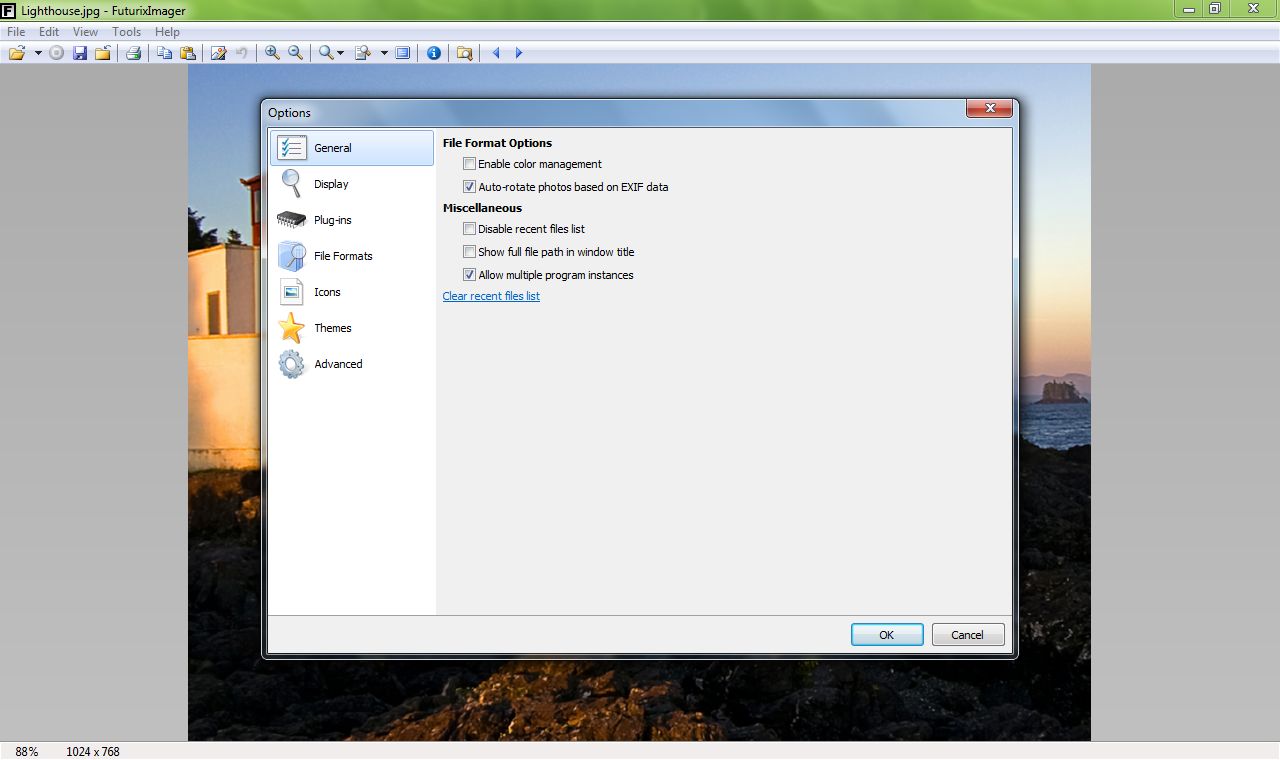1280x760 pixels.
Task: Minimize the FuturixImager window
Action: 1189,9
